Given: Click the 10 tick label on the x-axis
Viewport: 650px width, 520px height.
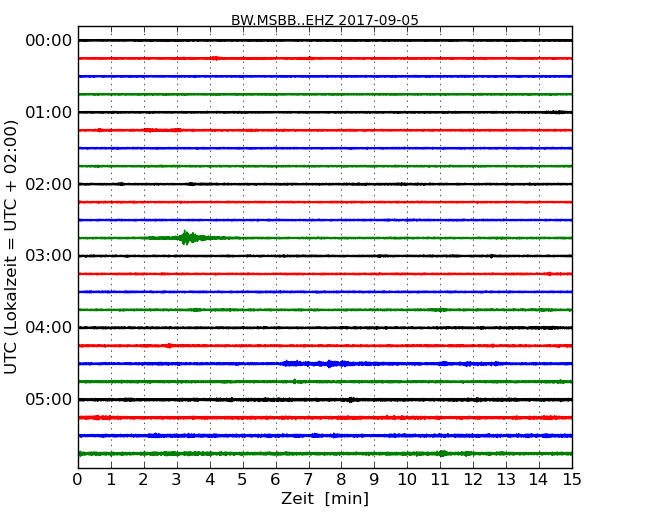Looking at the screenshot, I should click(x=407, y=480).
